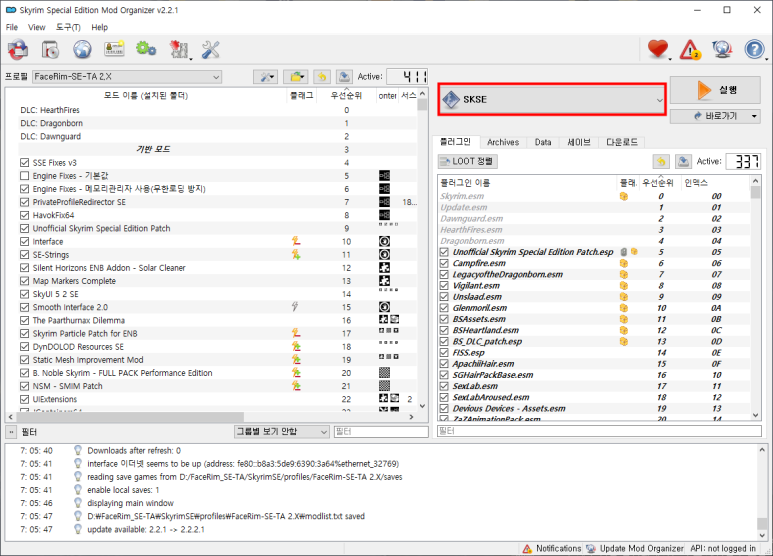Open the warning triangle Notifications icon
773x556 pixels.
pos(690,49)
